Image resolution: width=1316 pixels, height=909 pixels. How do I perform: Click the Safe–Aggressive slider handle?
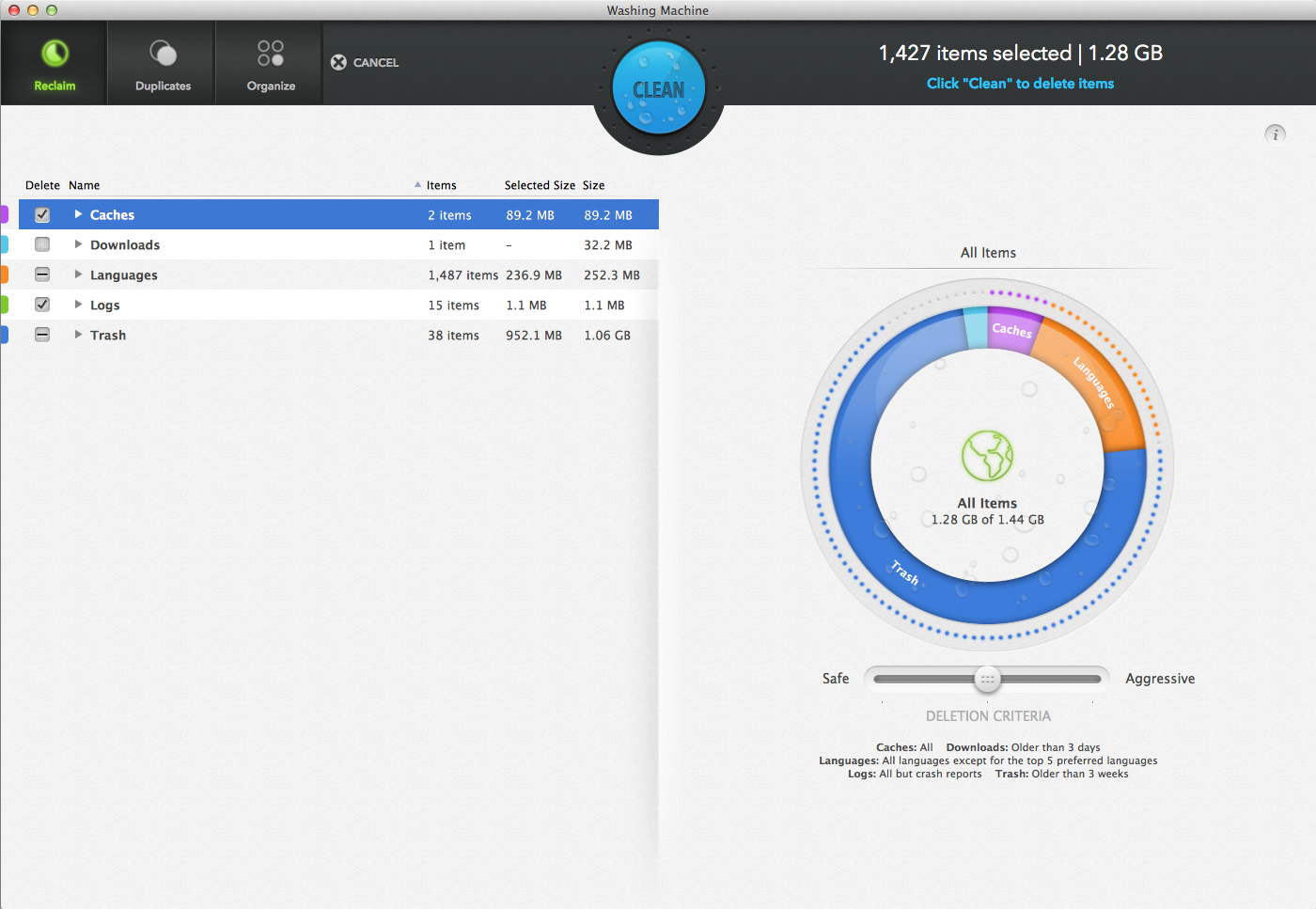(x=987, y=679)
